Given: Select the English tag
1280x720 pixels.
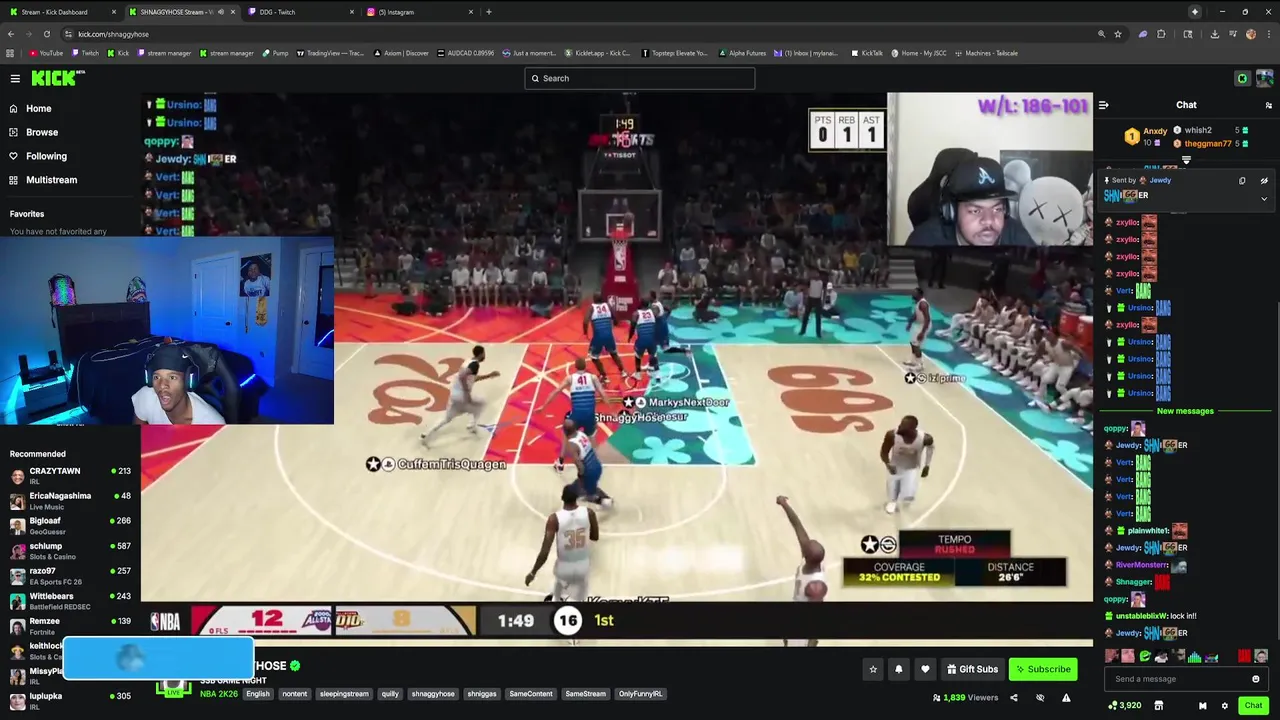Looking at the screenshot, I should (x=258, y=694).
